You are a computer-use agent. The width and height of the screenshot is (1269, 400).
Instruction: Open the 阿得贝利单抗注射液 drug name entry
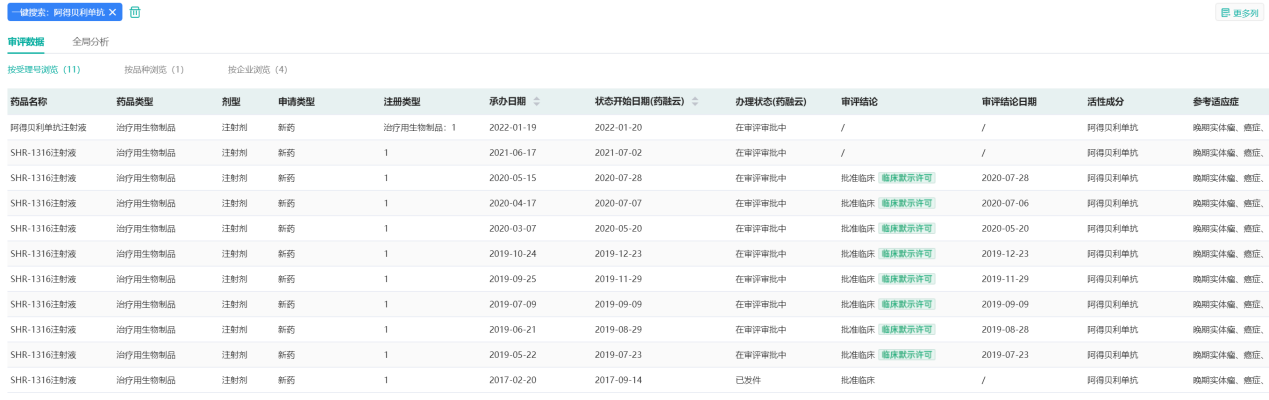(49, 128)
